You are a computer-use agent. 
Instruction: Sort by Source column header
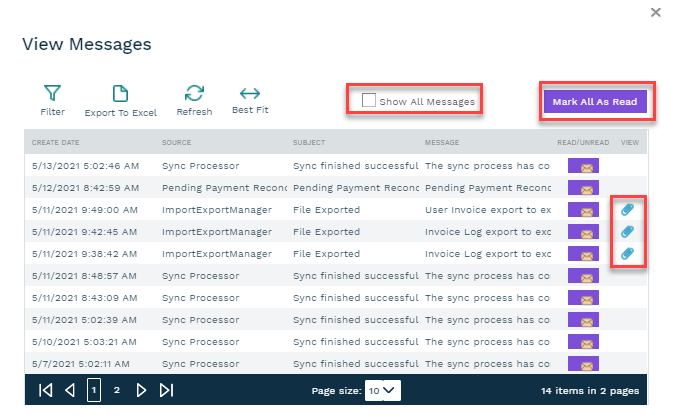(176, 142)
